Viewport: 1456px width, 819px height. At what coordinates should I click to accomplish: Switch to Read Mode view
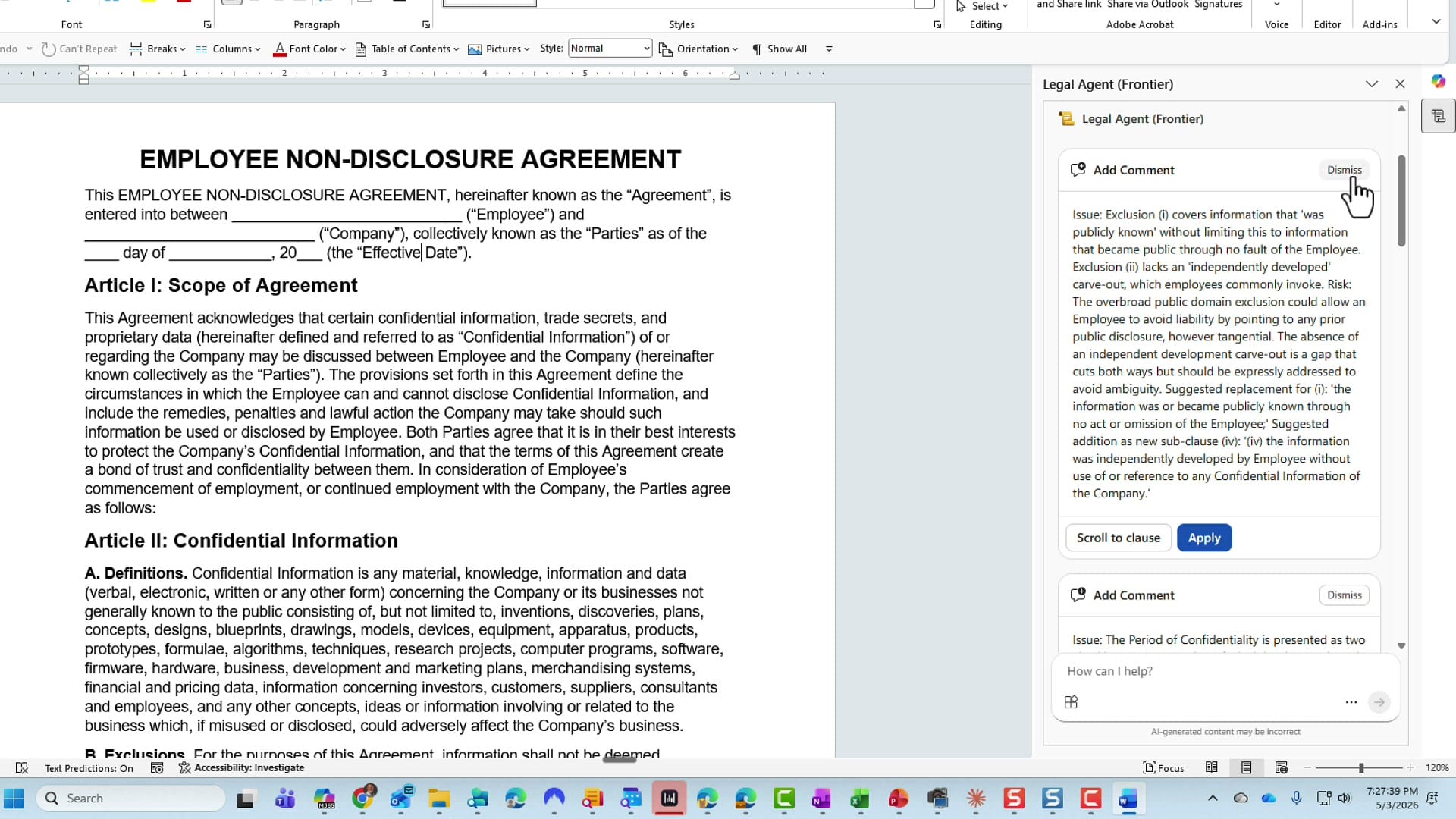click(x=1212, y=768)
